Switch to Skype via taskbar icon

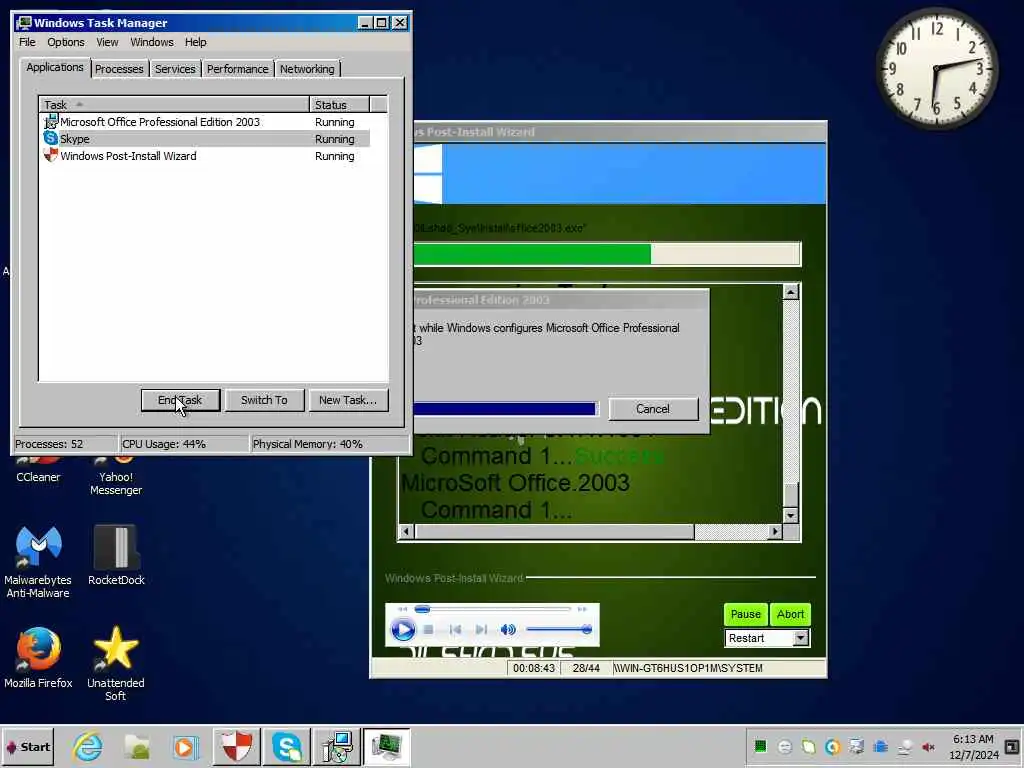tap(287, 746)
